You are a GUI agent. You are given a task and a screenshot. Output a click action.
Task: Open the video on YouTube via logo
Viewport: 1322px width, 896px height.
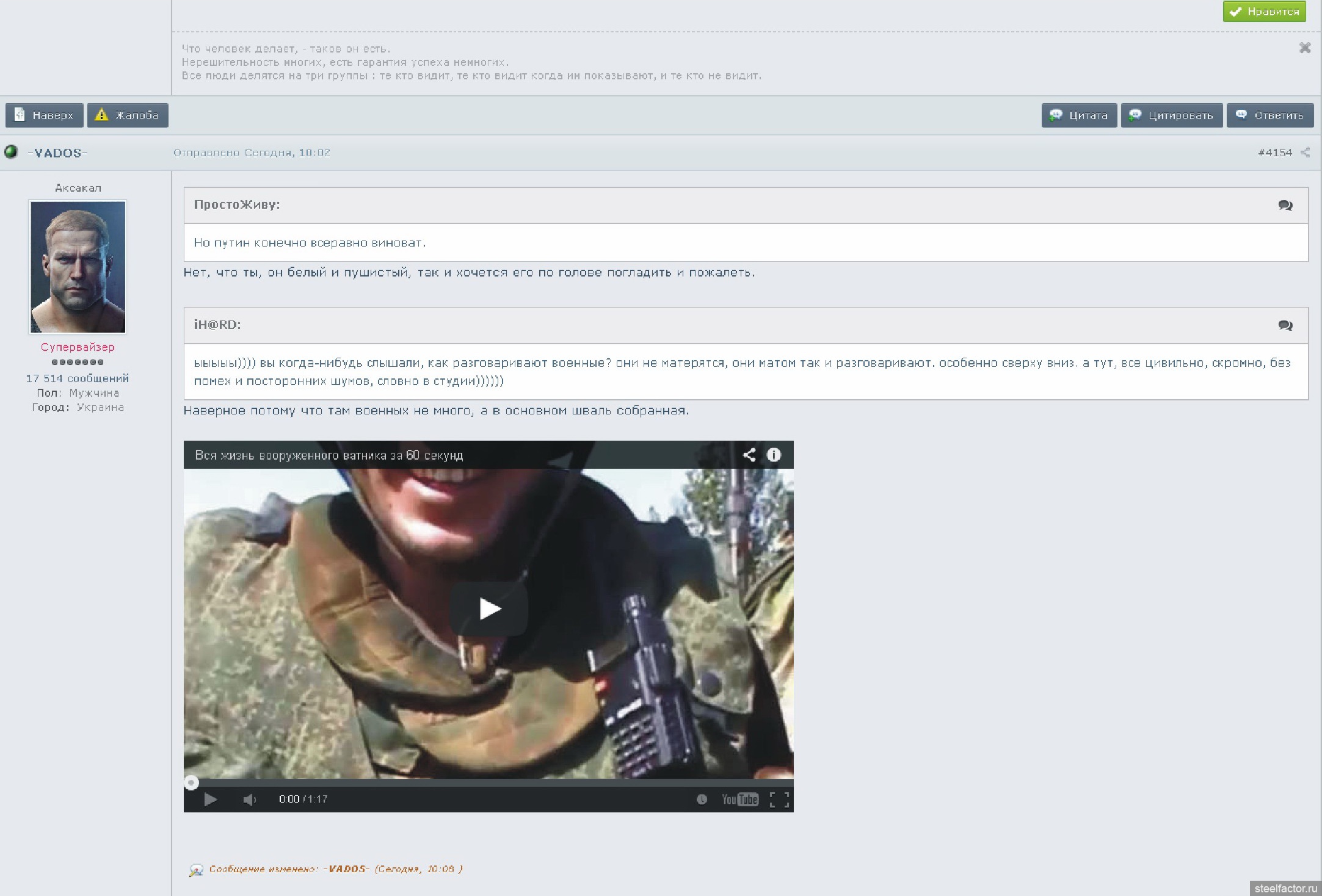click(739, 800)
